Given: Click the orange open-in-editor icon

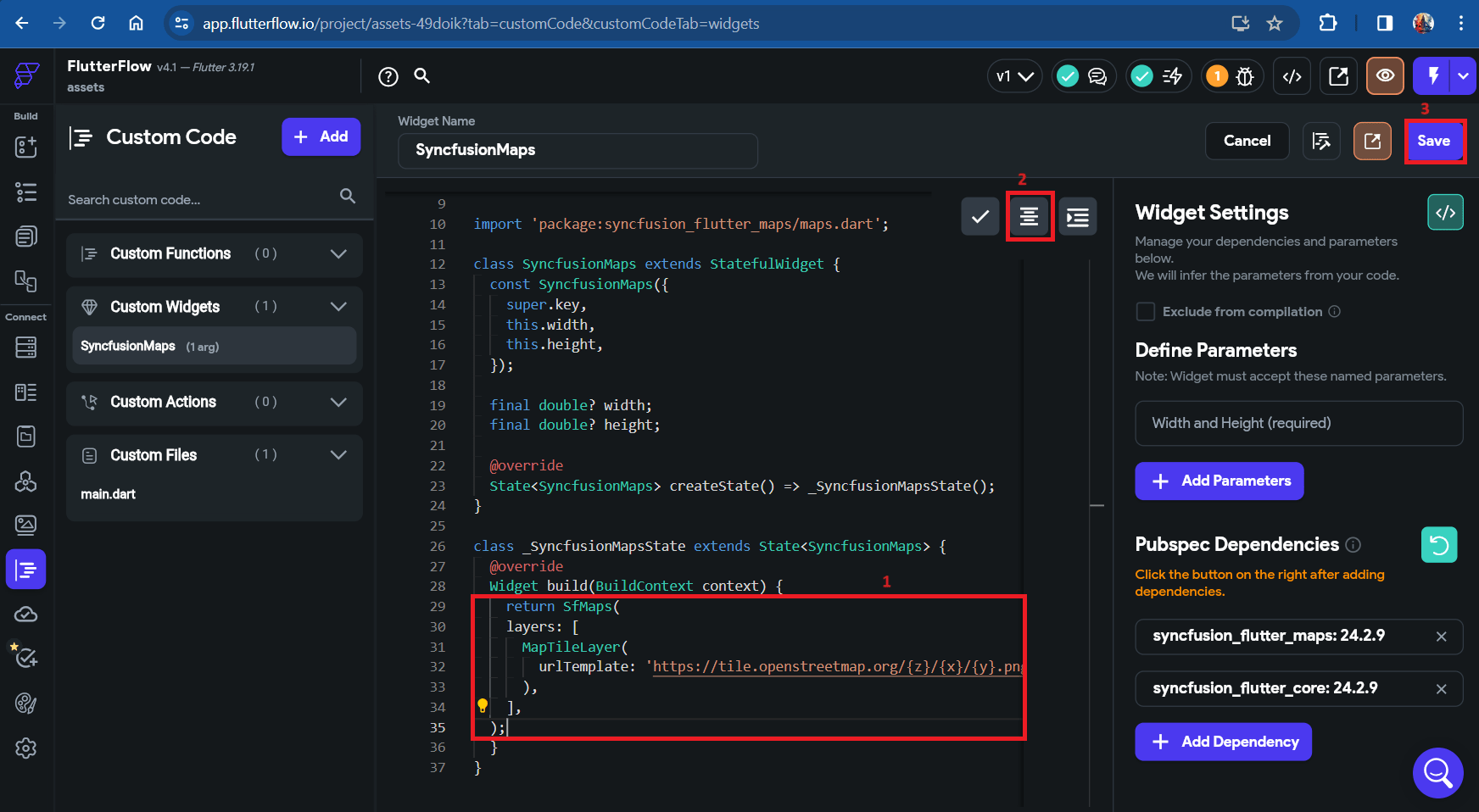Looking at the screenshot, I should (x=1372, y=141).
